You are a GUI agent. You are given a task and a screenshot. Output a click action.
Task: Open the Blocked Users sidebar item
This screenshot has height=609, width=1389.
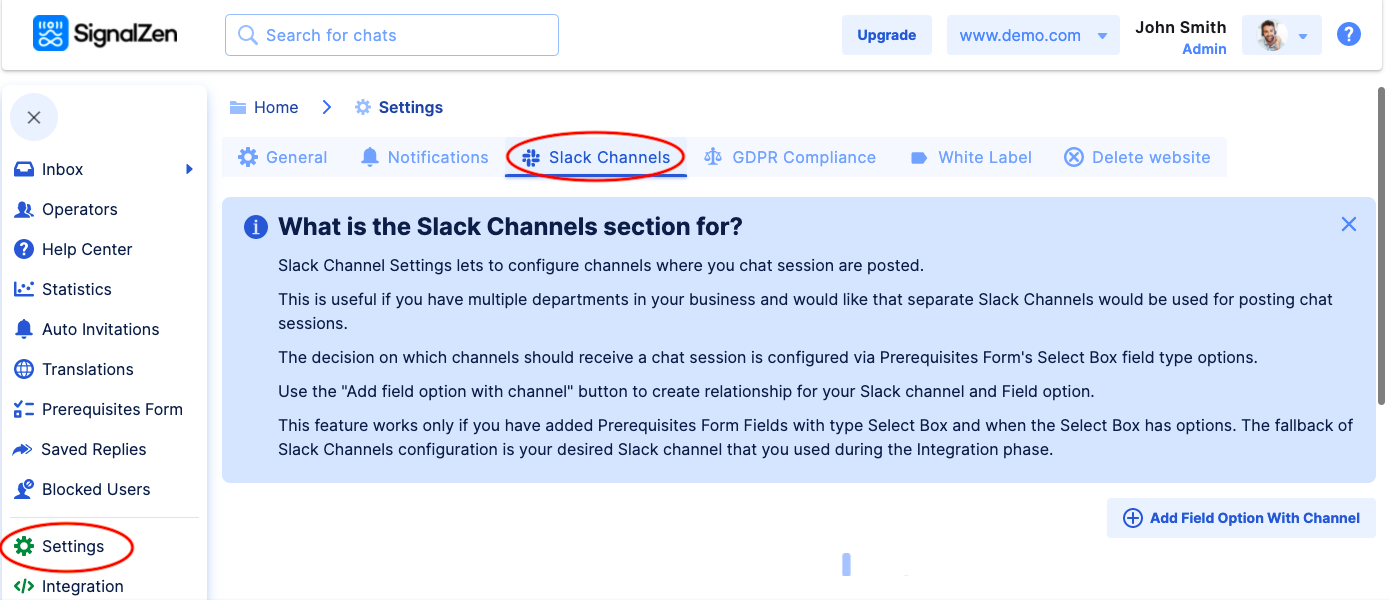click(x=95, y=490)
